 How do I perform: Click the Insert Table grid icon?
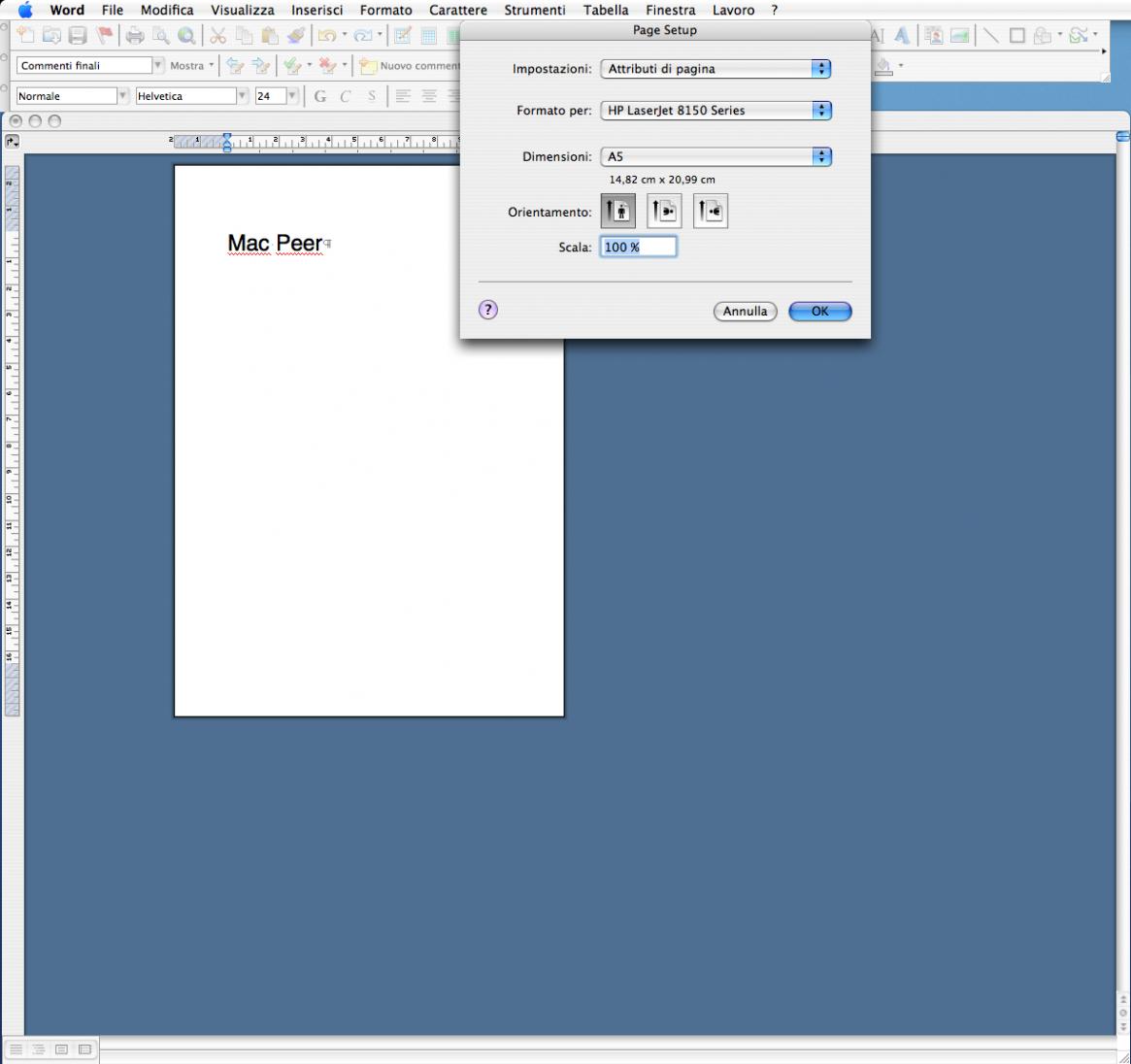pyautogui.click(x=428, y=35)
